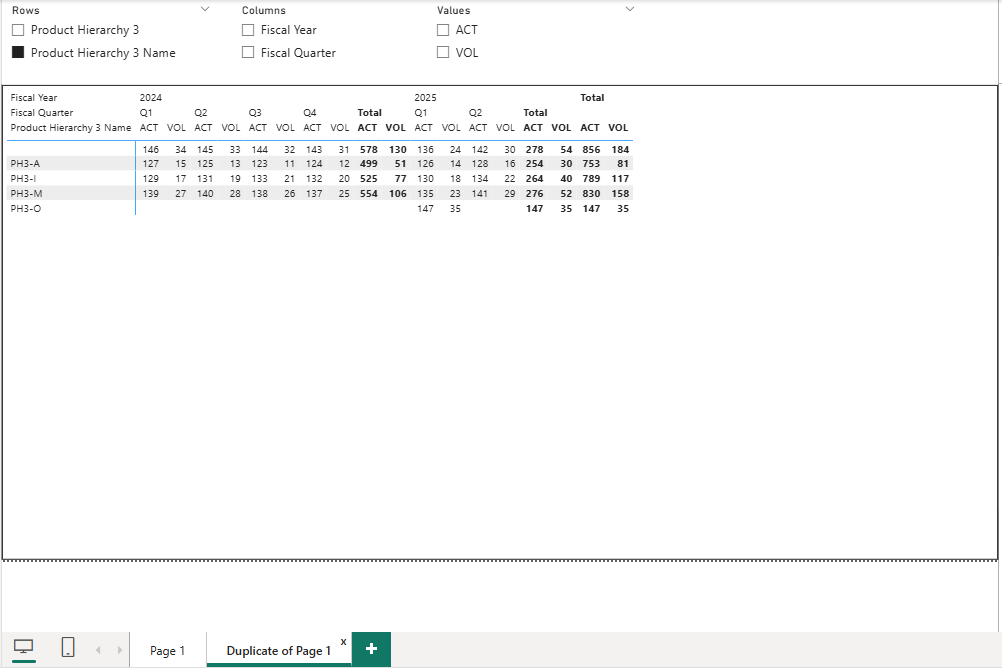The width and height of the screenshot is (1002, 668).
Task: Uncheck Product Hierarchy 3 Name checkbox
Action: tap(18, 52)
